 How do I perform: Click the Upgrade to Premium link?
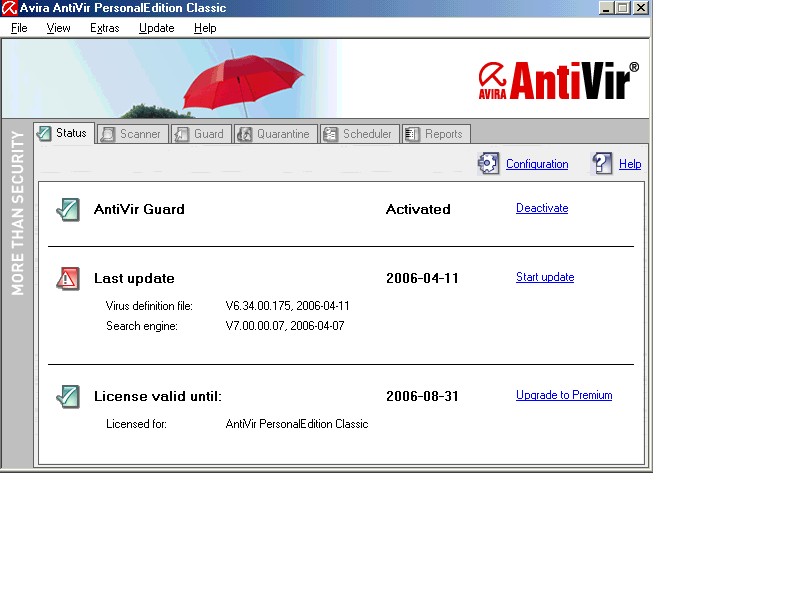click(564, 395)
